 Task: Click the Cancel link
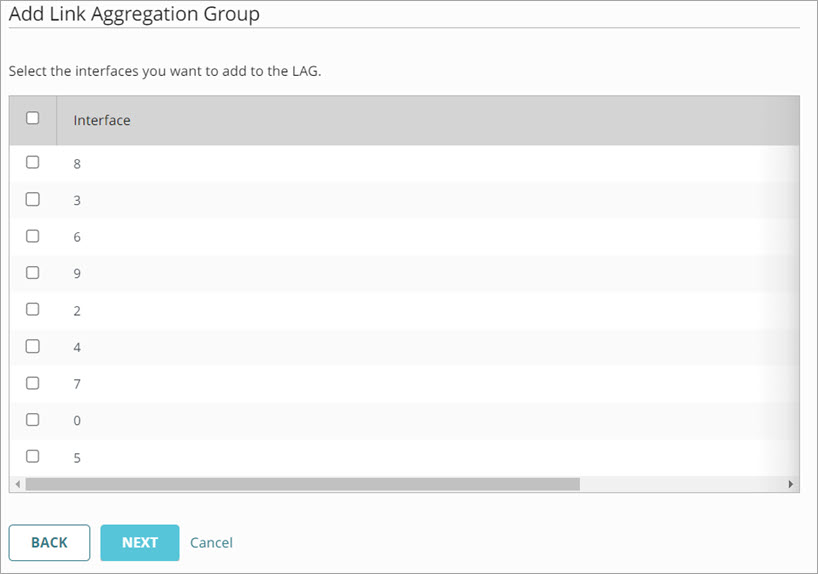(x=211, y=542)
